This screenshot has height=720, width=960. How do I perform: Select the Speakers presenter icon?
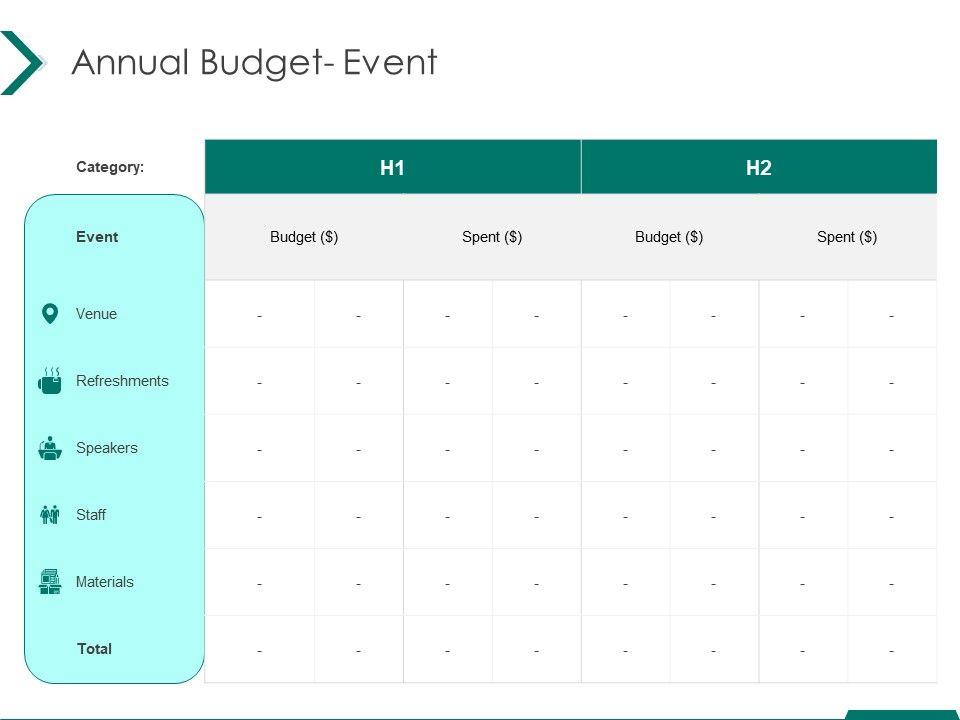[49, 448]
